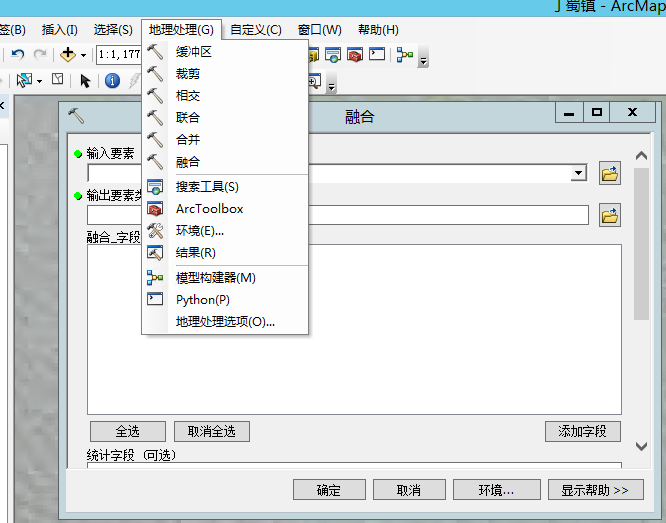Open 环境... button in the dialog
666x523 pixels.
497,490
